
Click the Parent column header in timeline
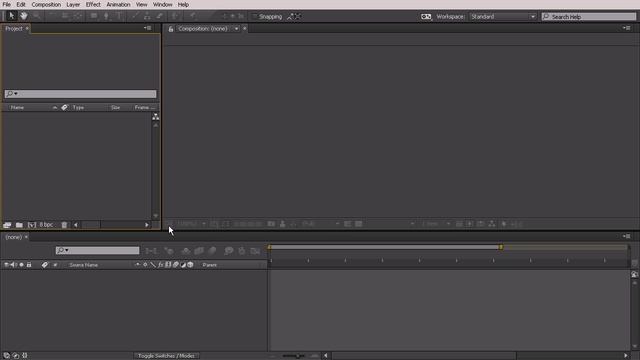click(210, 265)
